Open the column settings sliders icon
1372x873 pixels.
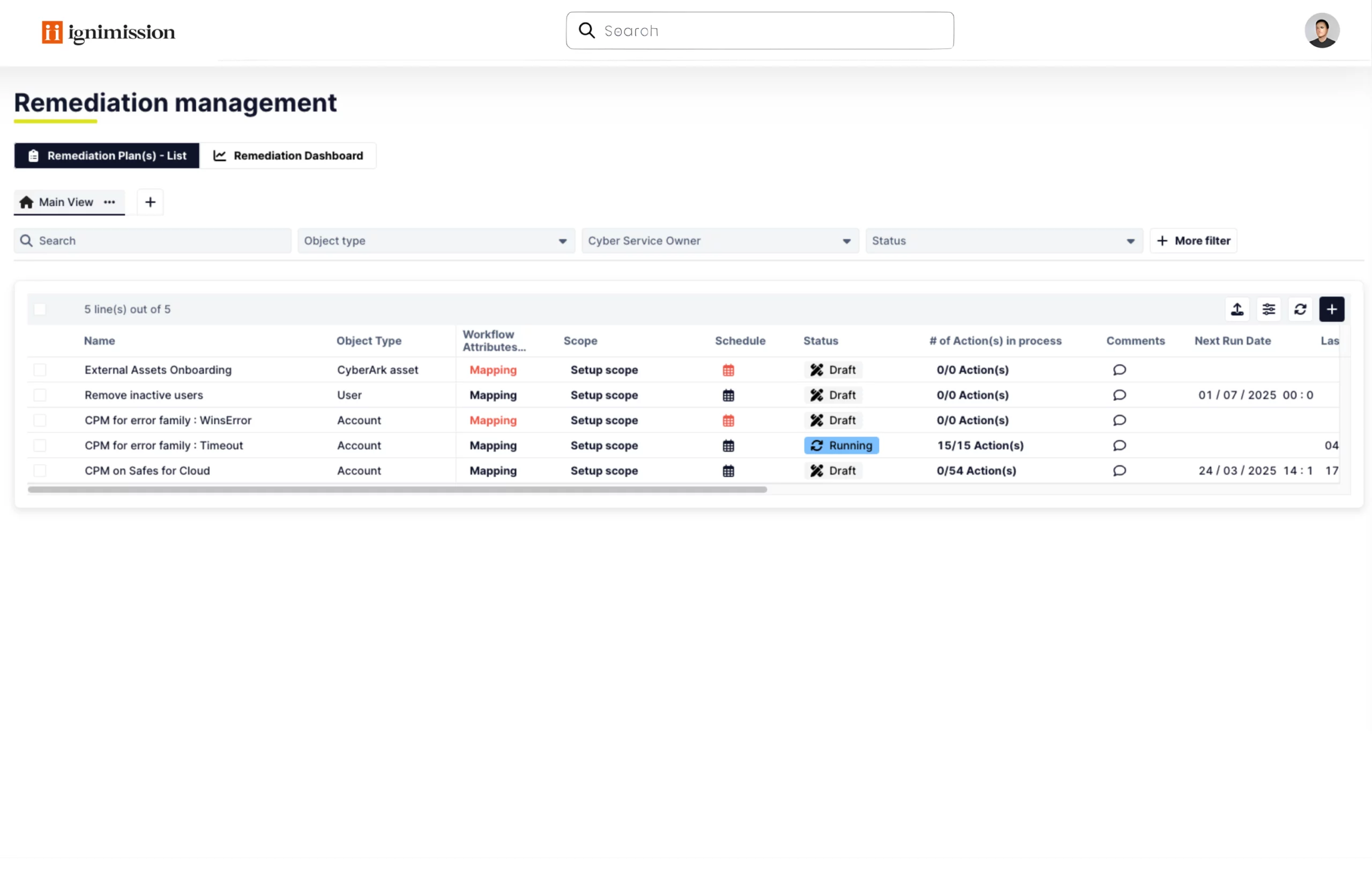(x=1269, y=309)
